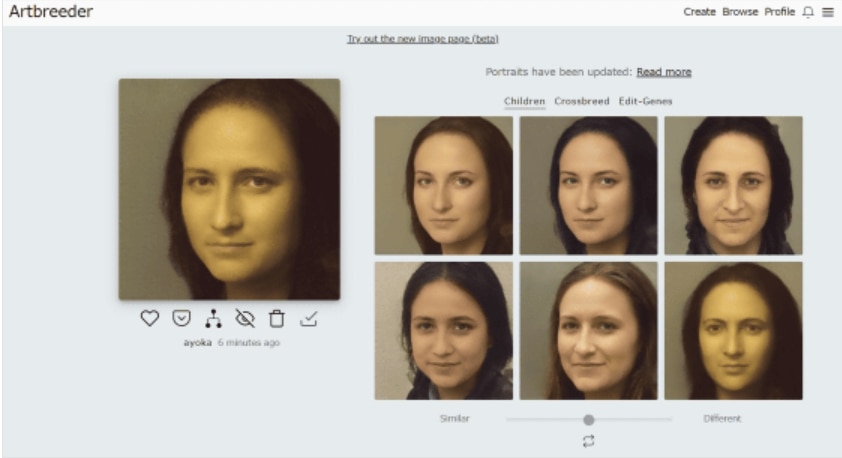842x458 pixels.
Task: Click the Similar–Different slider handle
Action: click(x=589, y=419)
